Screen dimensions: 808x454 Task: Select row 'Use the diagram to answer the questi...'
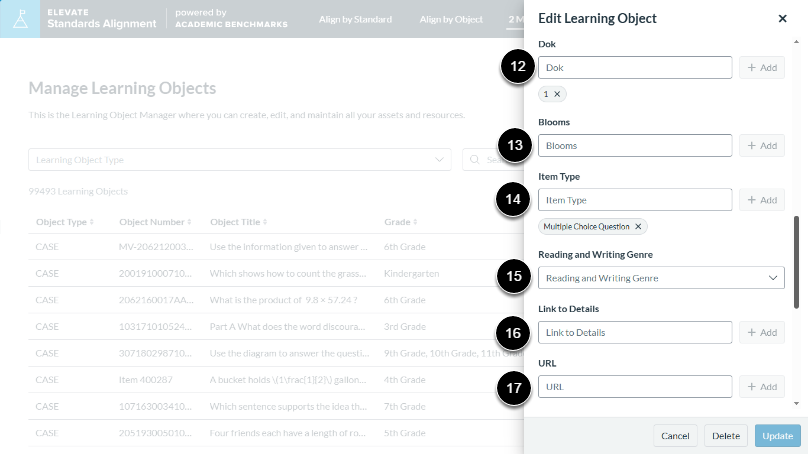coord(276,354)
